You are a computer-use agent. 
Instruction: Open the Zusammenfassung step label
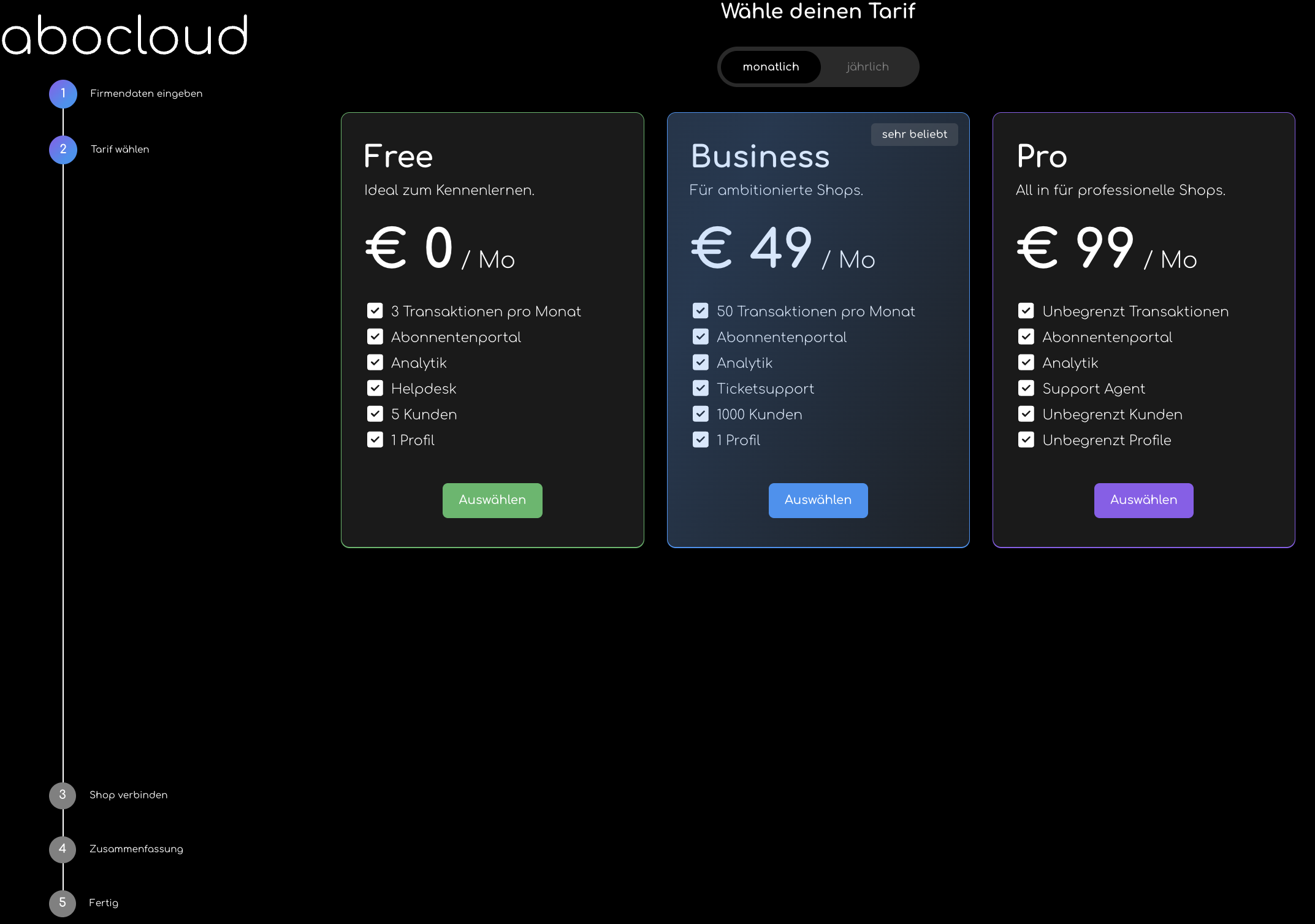136,849
